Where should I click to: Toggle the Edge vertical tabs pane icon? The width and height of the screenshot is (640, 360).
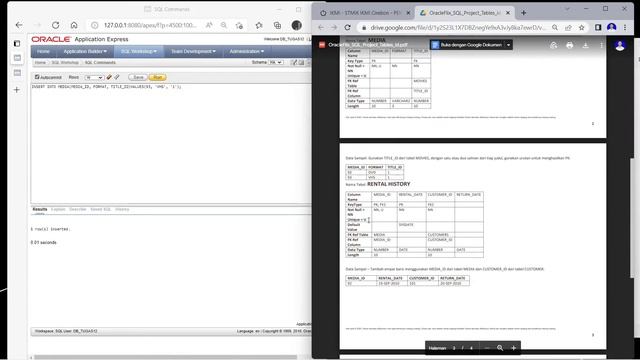pos(17,43)
